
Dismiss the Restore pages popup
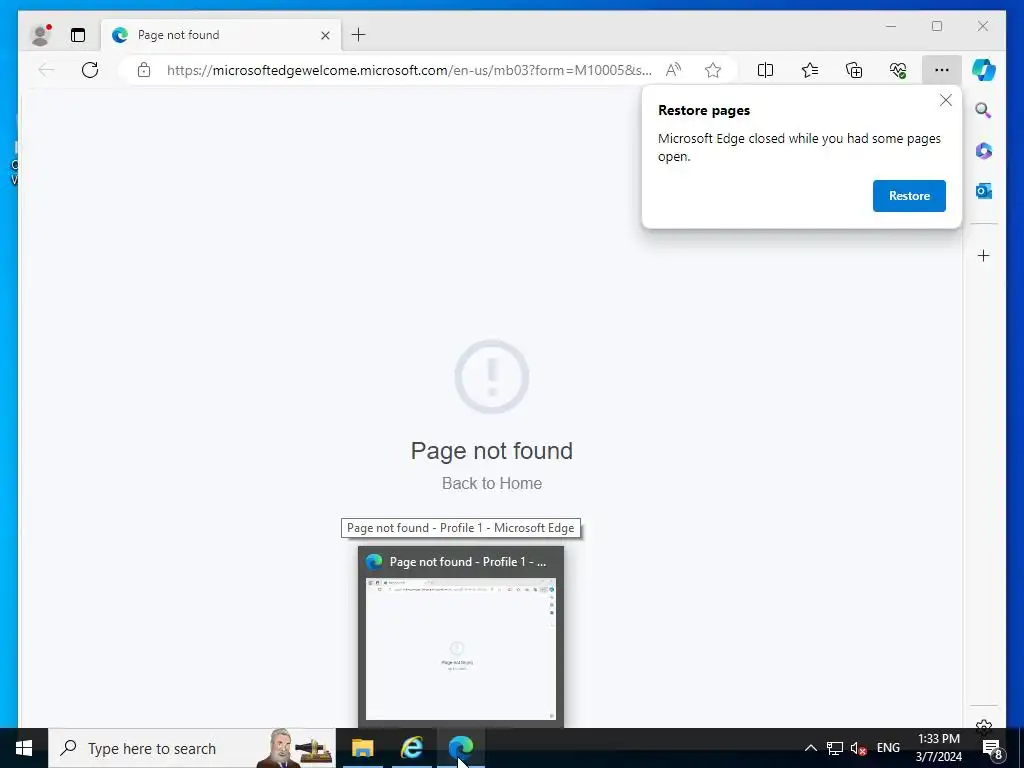pyautogui.click(x=946, y=100)
